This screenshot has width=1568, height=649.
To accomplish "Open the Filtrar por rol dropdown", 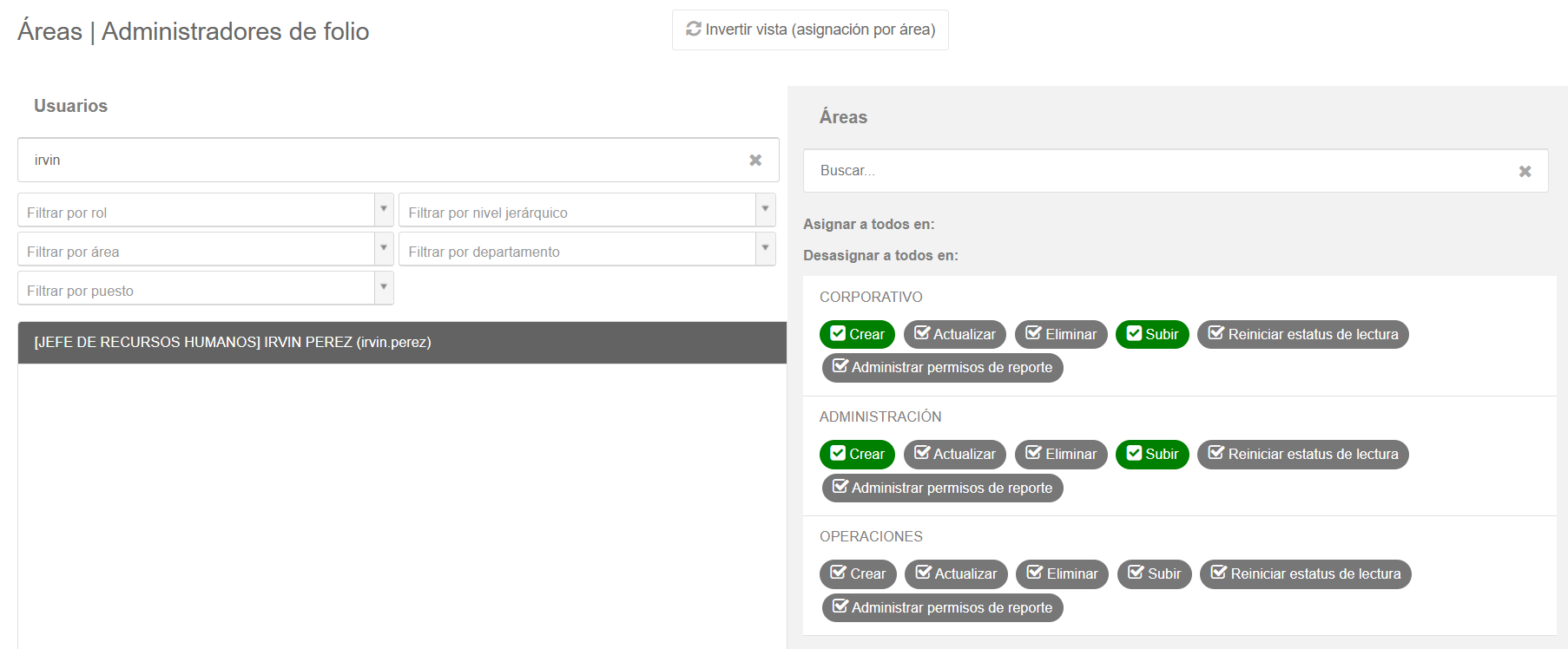I will click(x=205, y=211).
